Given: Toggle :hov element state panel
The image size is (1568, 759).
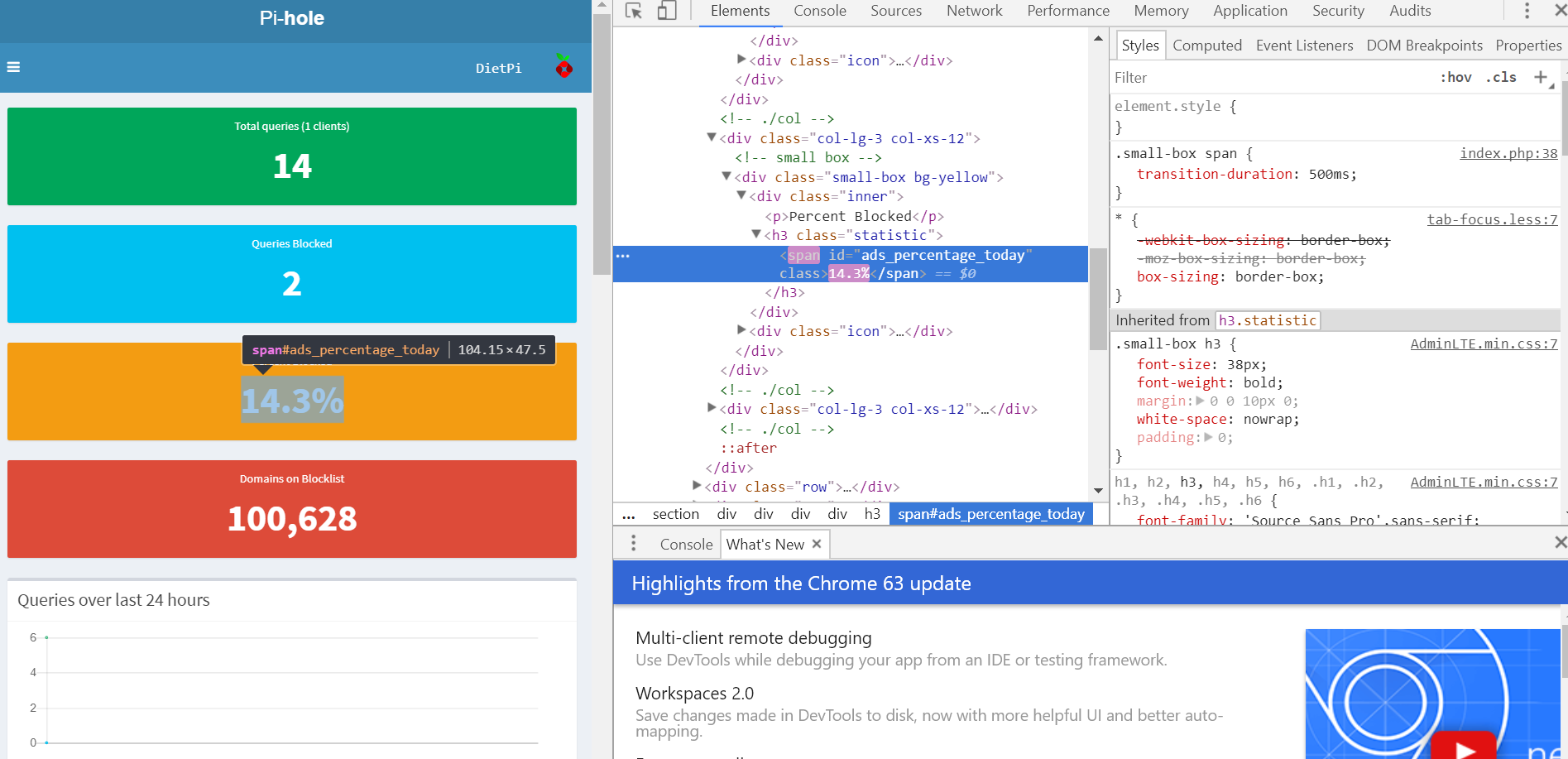Looking at the screenshot, I should (x=1456, y=77).
